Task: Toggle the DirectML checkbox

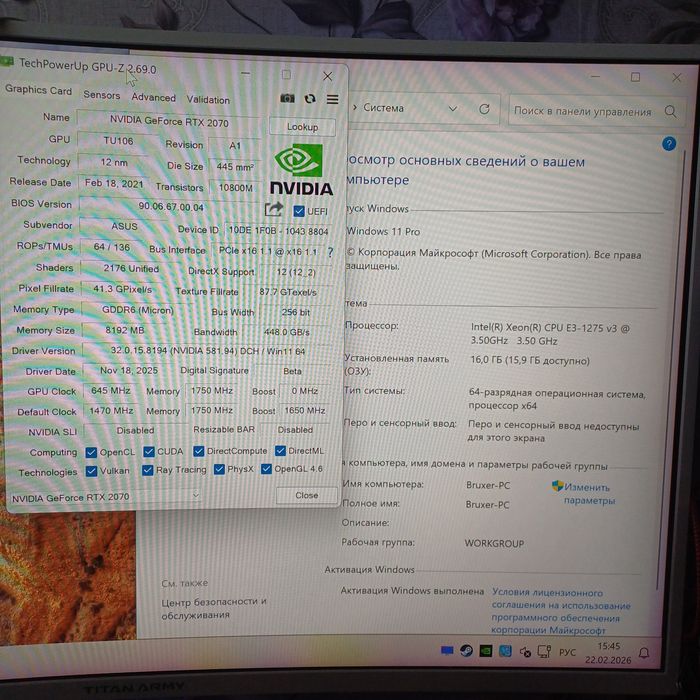Action: pyautogui.click(x=280, y=451)
